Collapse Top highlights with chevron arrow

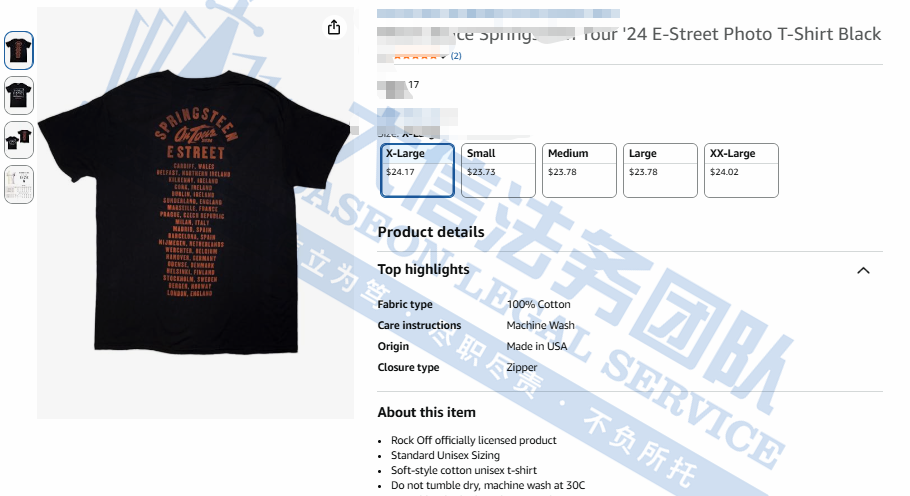pyautogui.click(x=864, y=270)
